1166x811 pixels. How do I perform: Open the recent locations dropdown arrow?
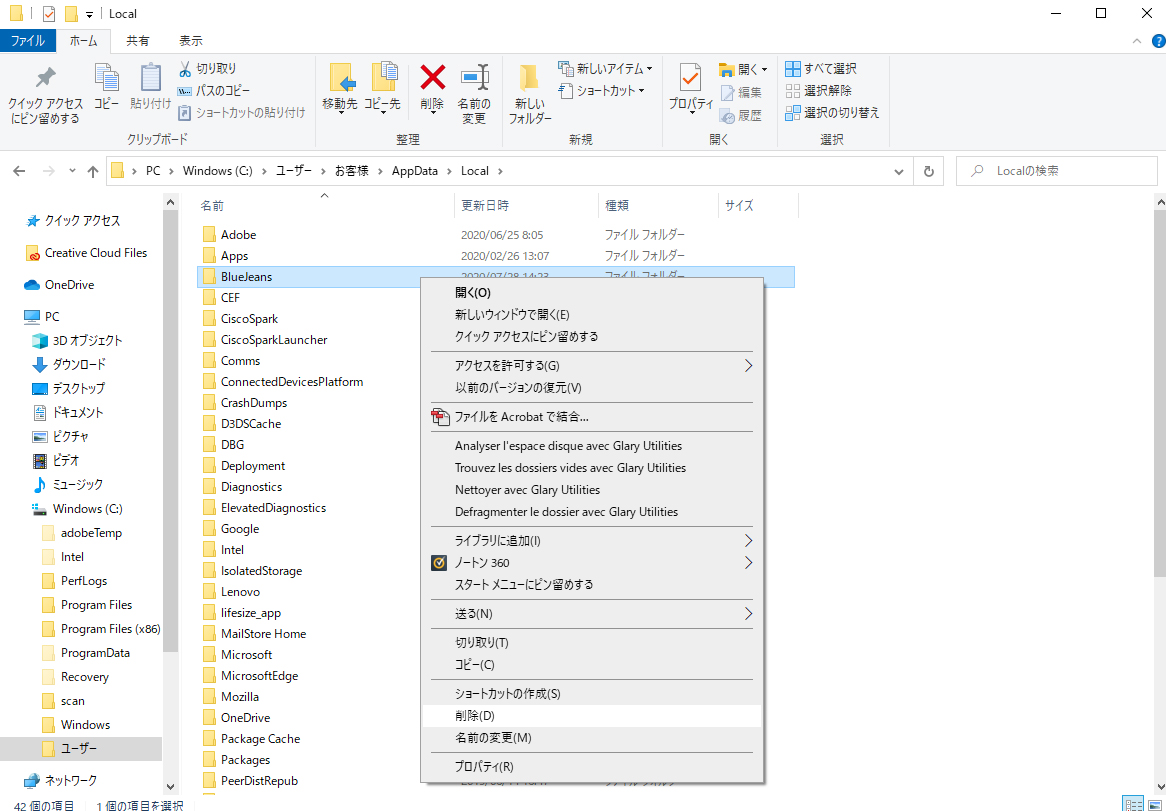(72, 171)
